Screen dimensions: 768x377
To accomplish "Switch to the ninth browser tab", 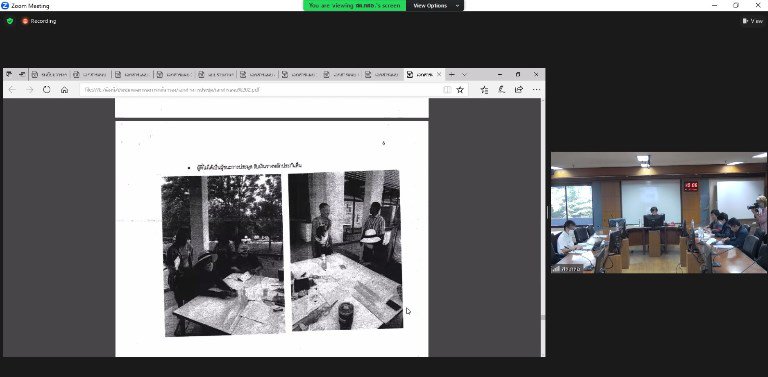I will coord(383,74).
